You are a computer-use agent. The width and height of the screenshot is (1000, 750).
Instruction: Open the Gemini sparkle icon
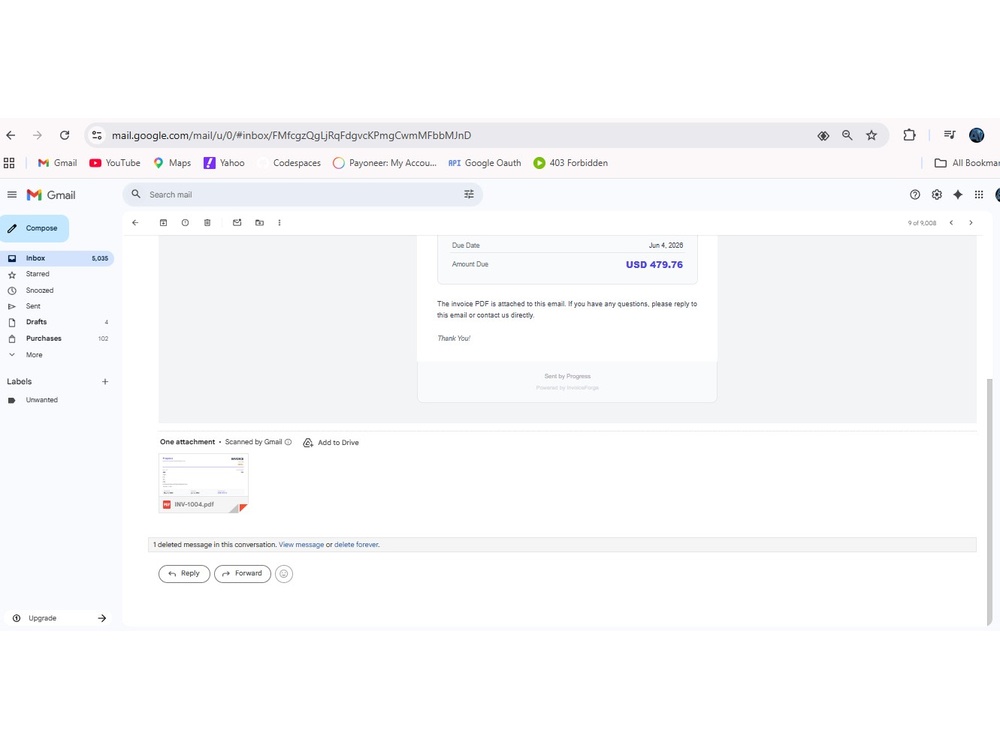pos(957,195)
